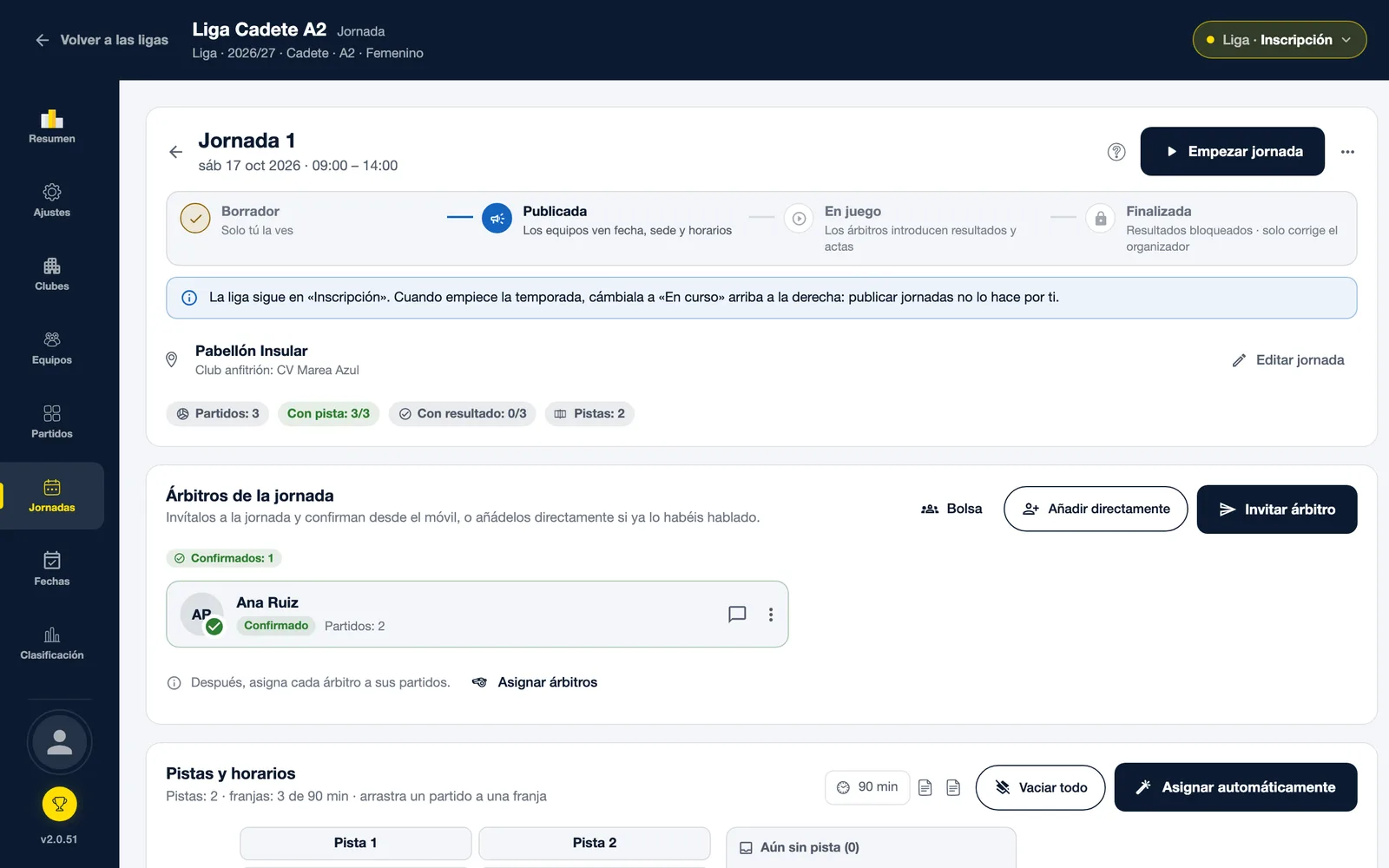This screenshot has height=868, width=1389.
Task: Open Ana Ruiz's vertical dots menu
Action: click(x=771, y=615)
